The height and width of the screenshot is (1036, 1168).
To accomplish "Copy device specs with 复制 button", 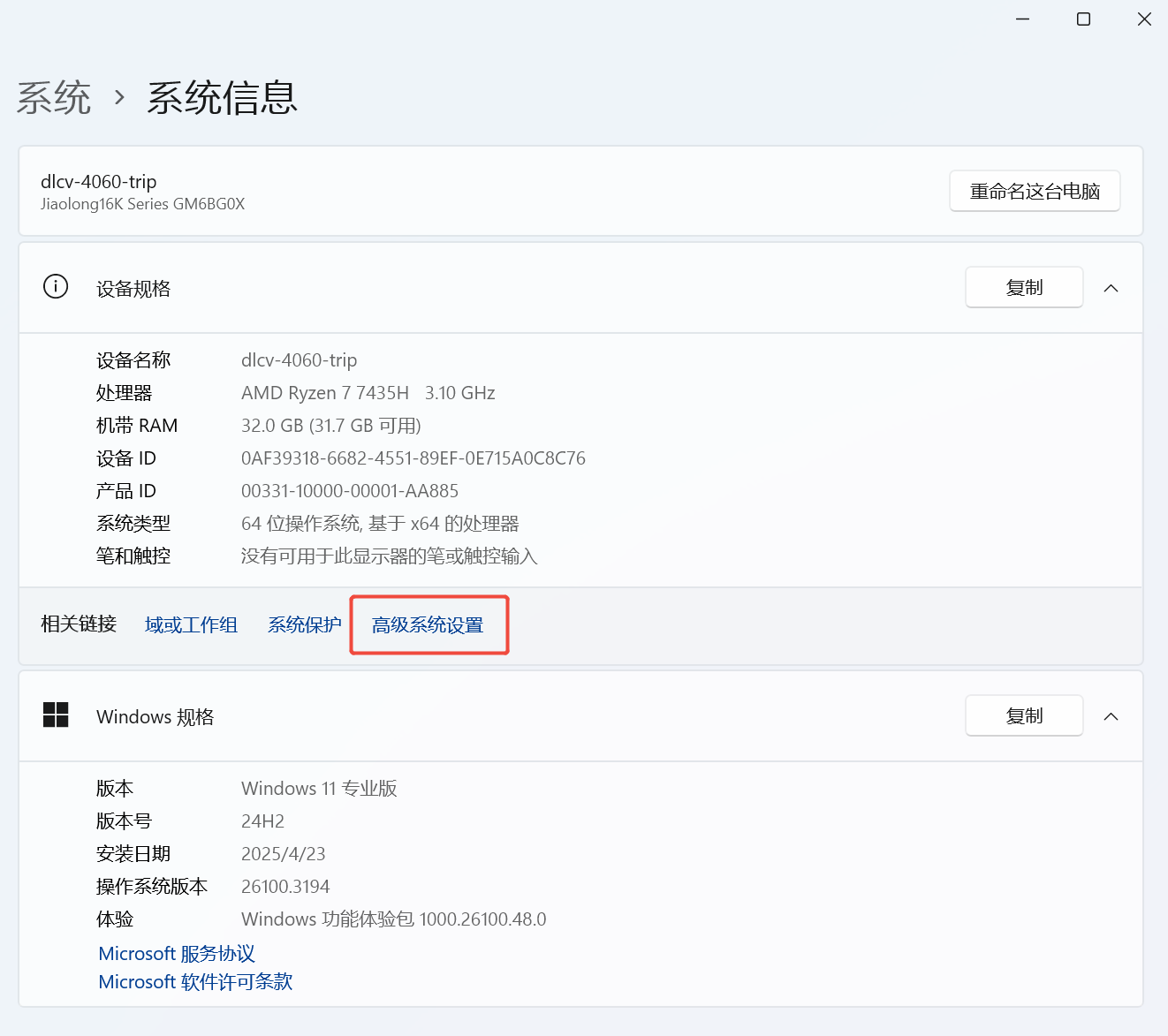I will (x=1024, y=287).
